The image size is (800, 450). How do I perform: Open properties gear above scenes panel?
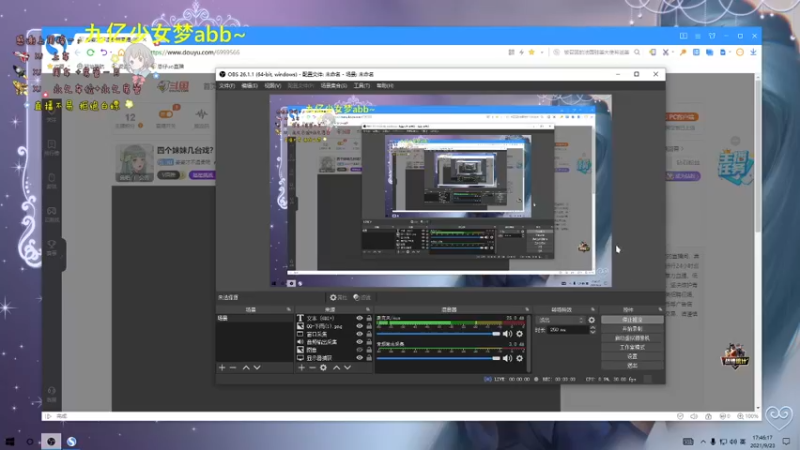click(338, 297)
